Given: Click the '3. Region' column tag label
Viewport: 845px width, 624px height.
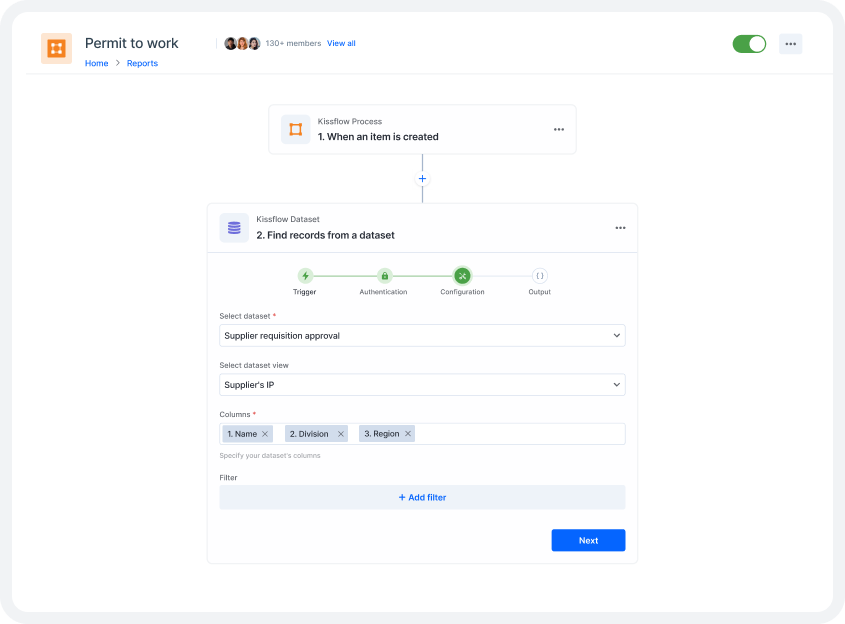Looking at the screenshot, I should pyautogui.click(x=382, y=434).
